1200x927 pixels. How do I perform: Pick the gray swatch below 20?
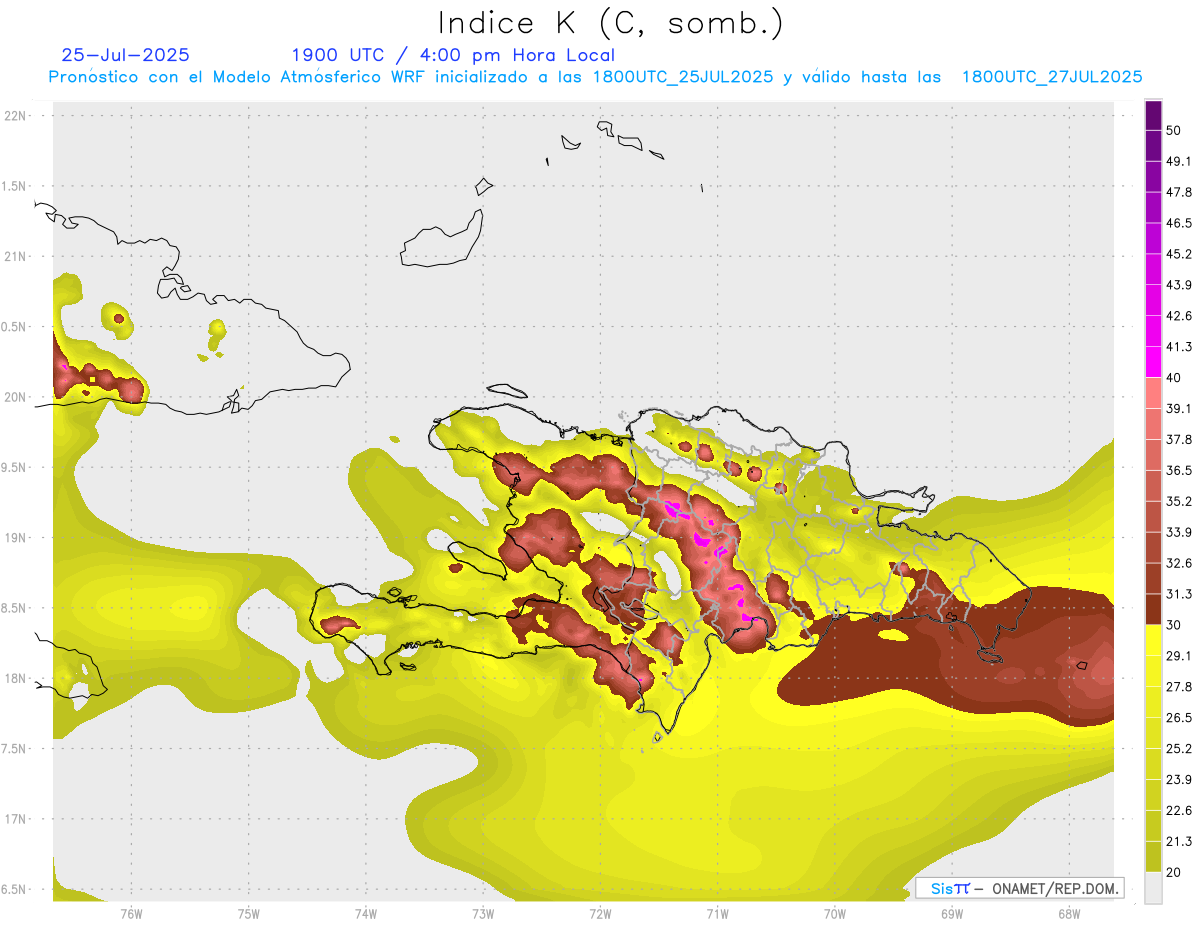1153,888
